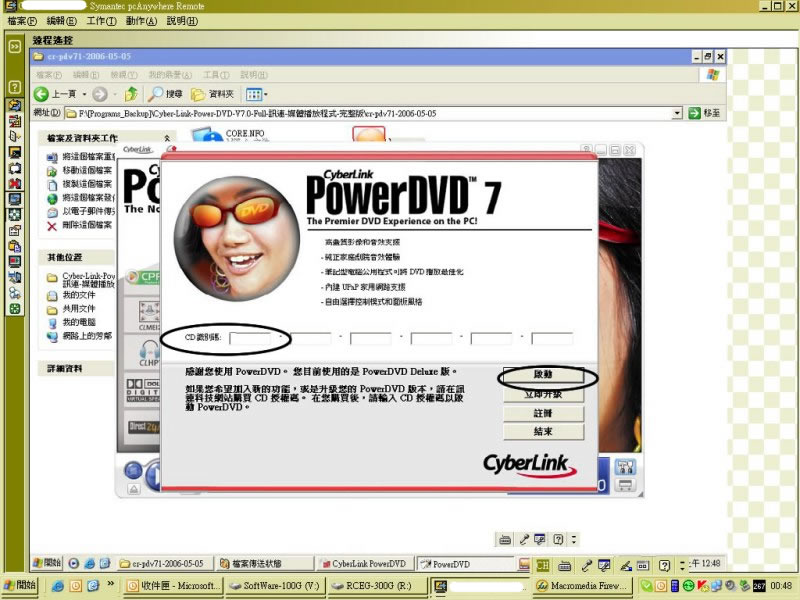The image size is (800, 600).
Task: Open the 上一頁 back history dropdown arrow
Action: coord(84,94)
